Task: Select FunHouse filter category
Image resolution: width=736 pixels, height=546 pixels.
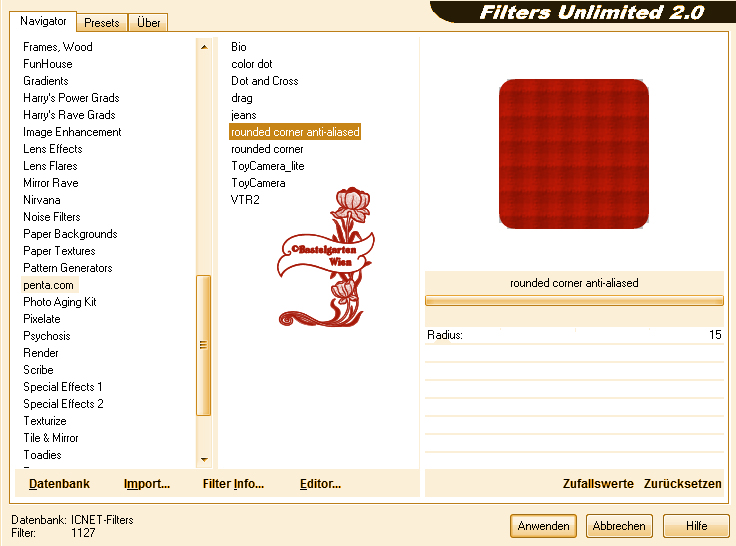Action: pyautogui.click(x=48, y=64)
